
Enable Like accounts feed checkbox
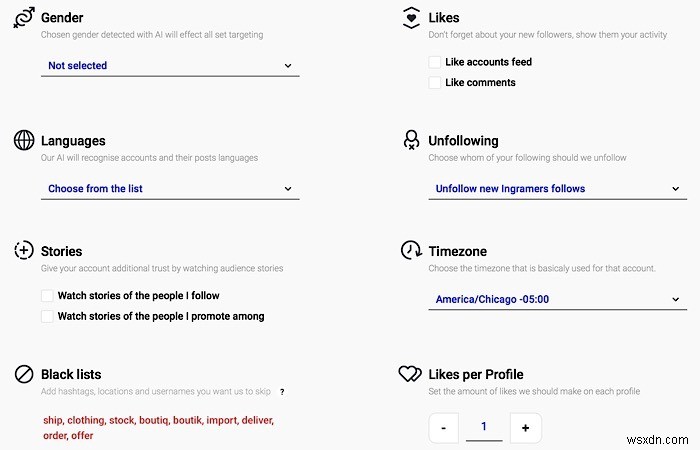click(435, 62)
